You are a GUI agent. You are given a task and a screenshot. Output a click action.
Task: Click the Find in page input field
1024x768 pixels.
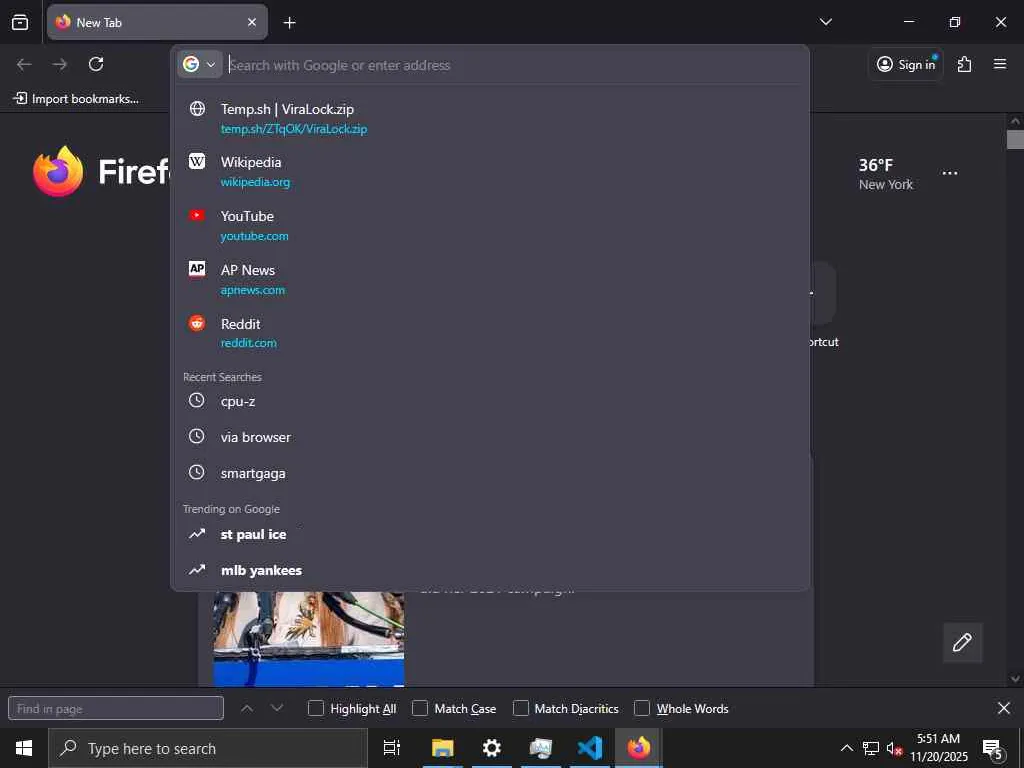point(116,709)
